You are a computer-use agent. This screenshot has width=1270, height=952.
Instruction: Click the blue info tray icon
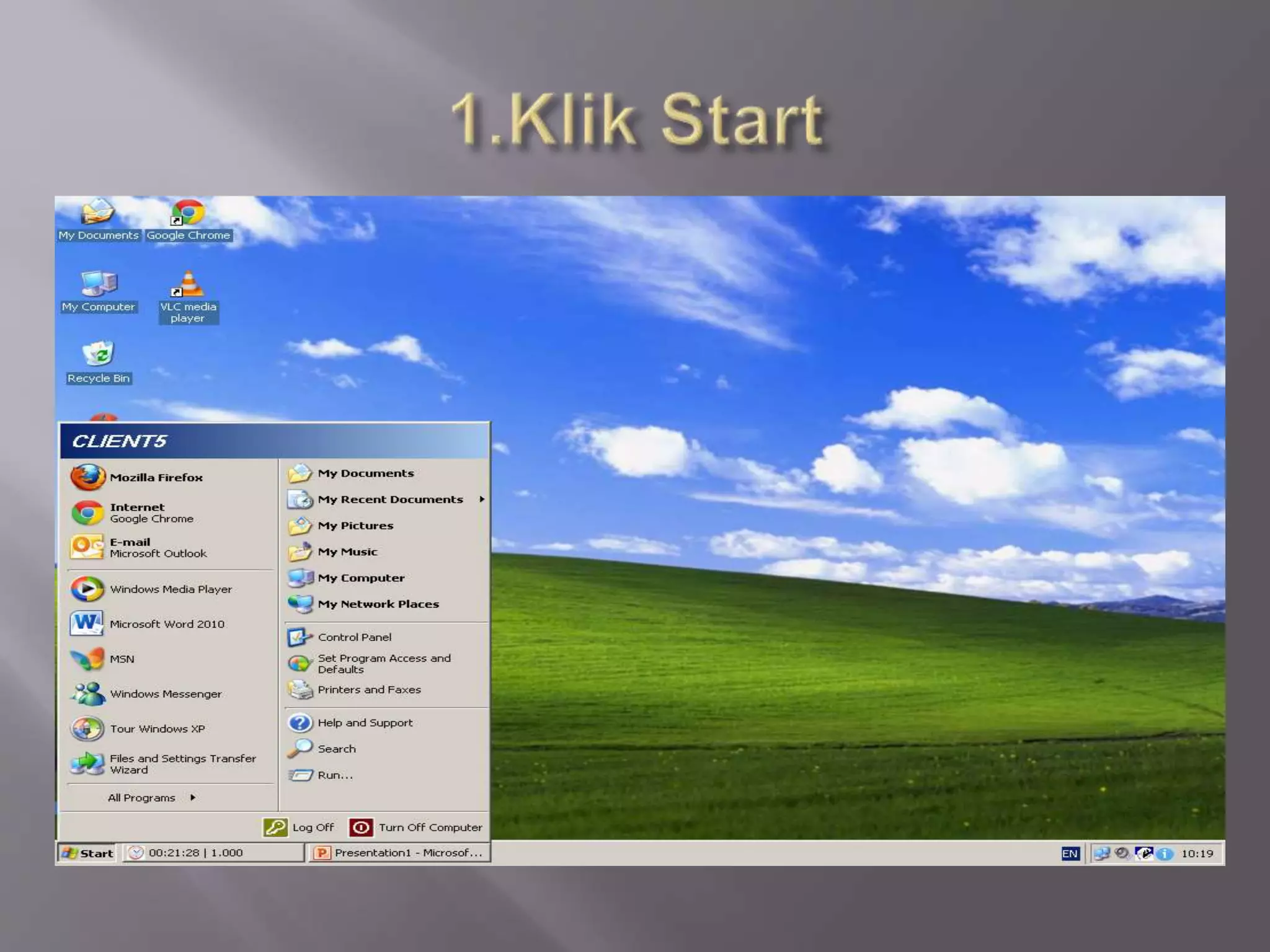1165,854
